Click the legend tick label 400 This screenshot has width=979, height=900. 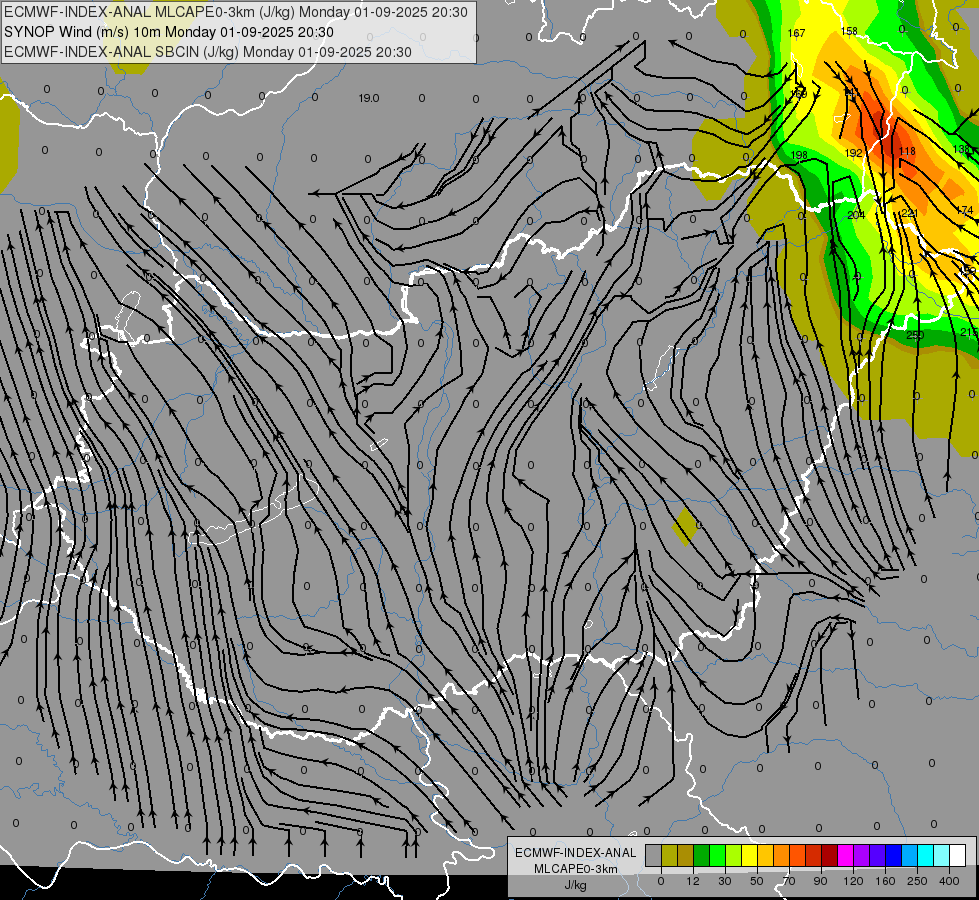click(x=949, y=881)
